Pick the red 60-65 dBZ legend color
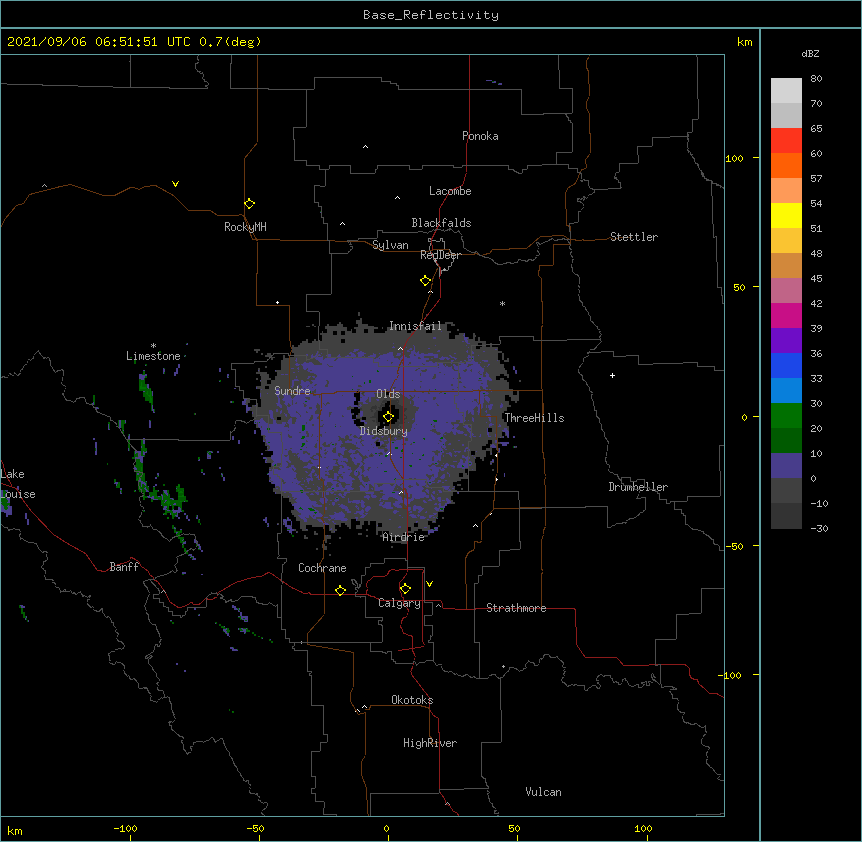This screenshot has width=862, height=842. pyautogui.click(x=786, y=140)
